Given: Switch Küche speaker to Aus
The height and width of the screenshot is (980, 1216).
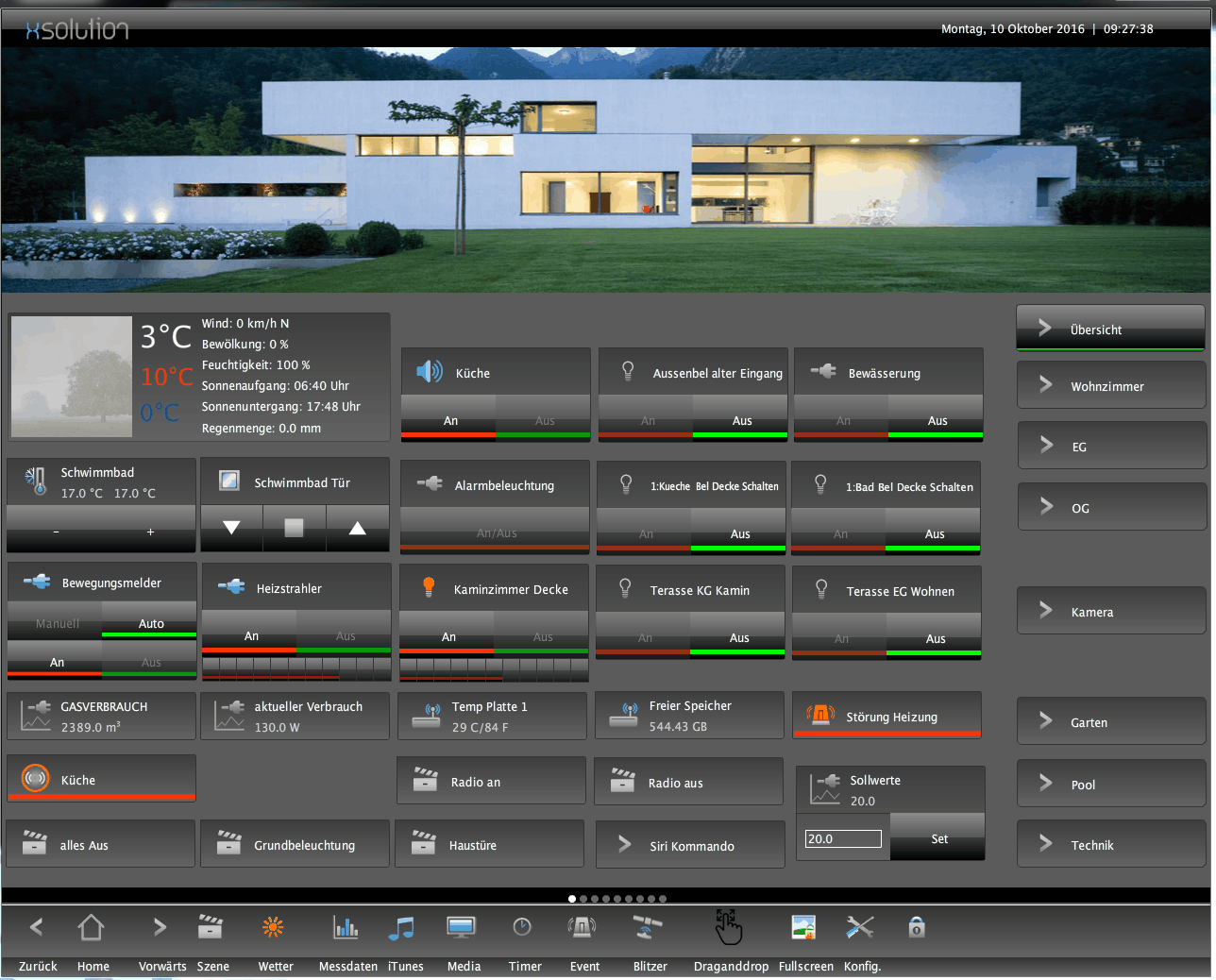Looking at the screenshot, I should tap(544, 421).
